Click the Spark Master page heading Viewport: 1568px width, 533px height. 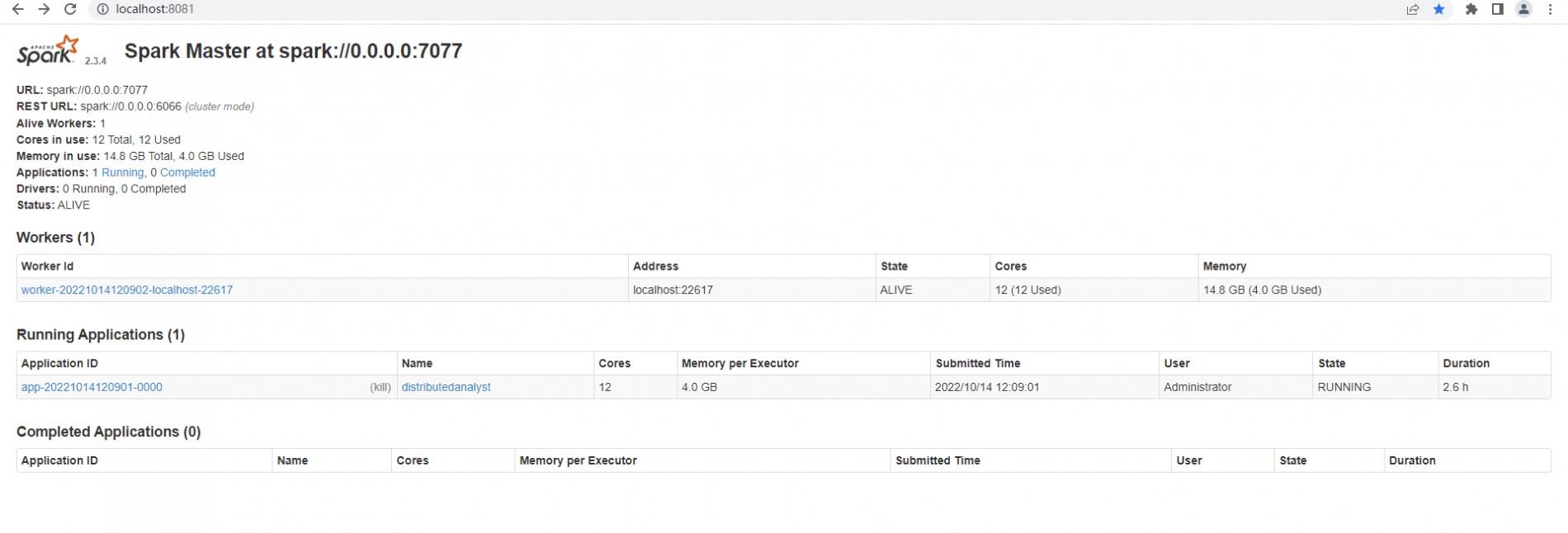[x=293, y=51]
